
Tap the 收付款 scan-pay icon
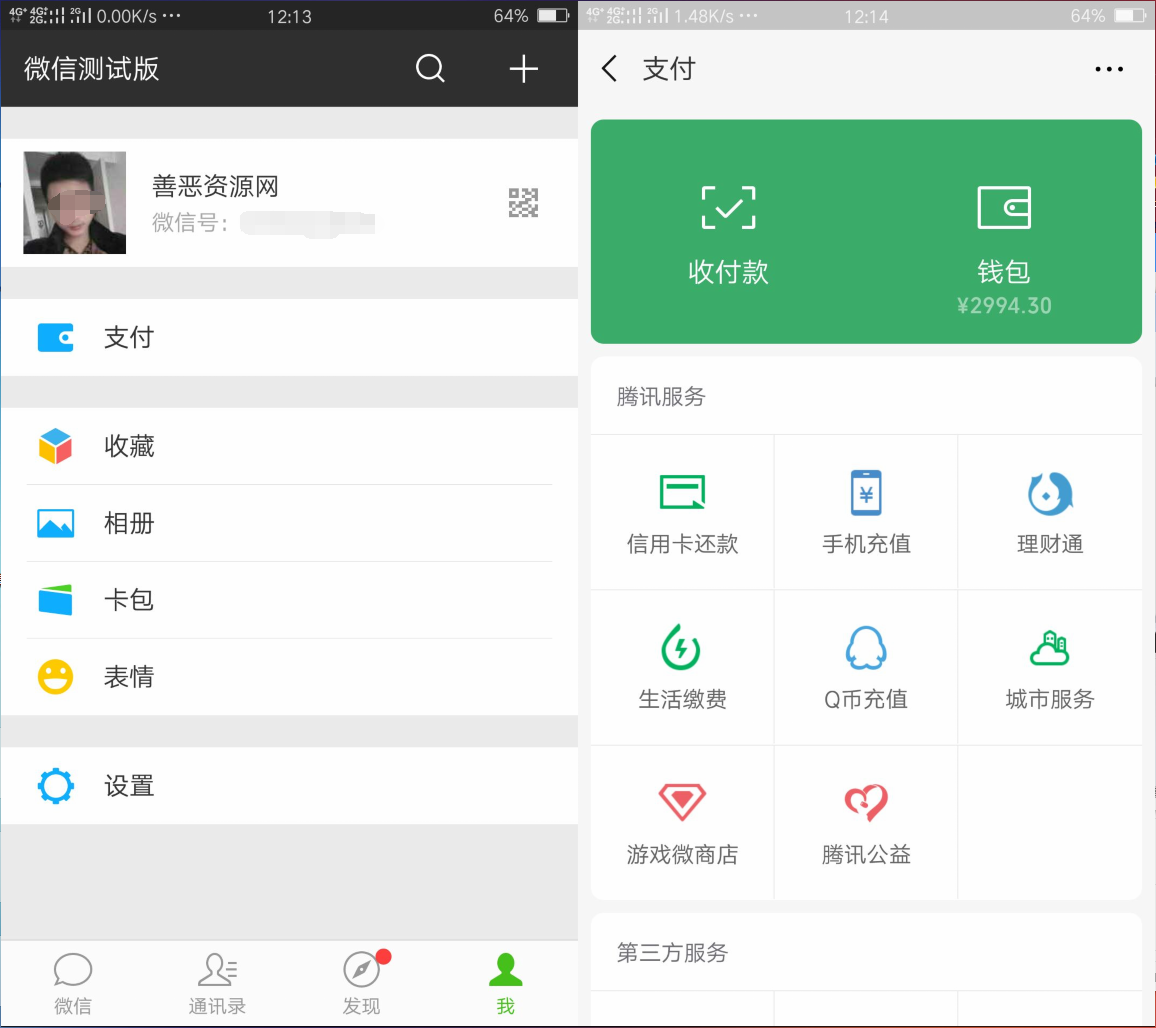click(728, 208)
